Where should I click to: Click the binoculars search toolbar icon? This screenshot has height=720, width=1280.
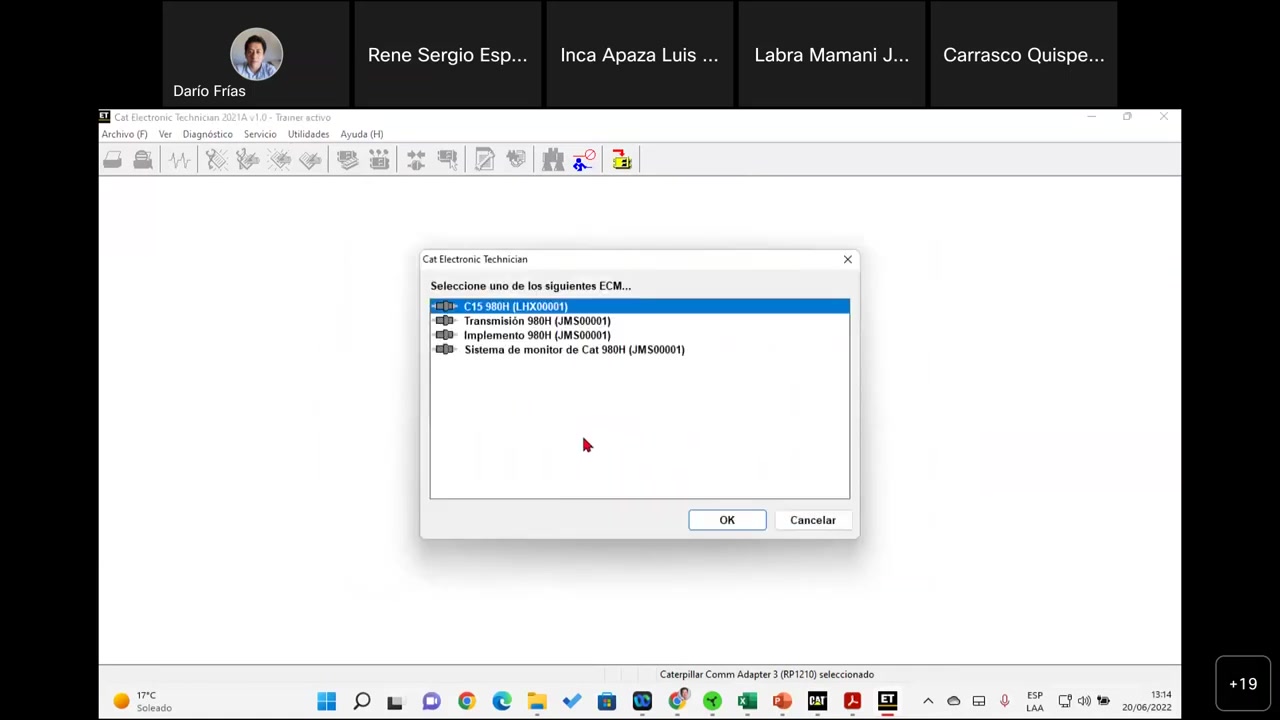coord(552,160)
